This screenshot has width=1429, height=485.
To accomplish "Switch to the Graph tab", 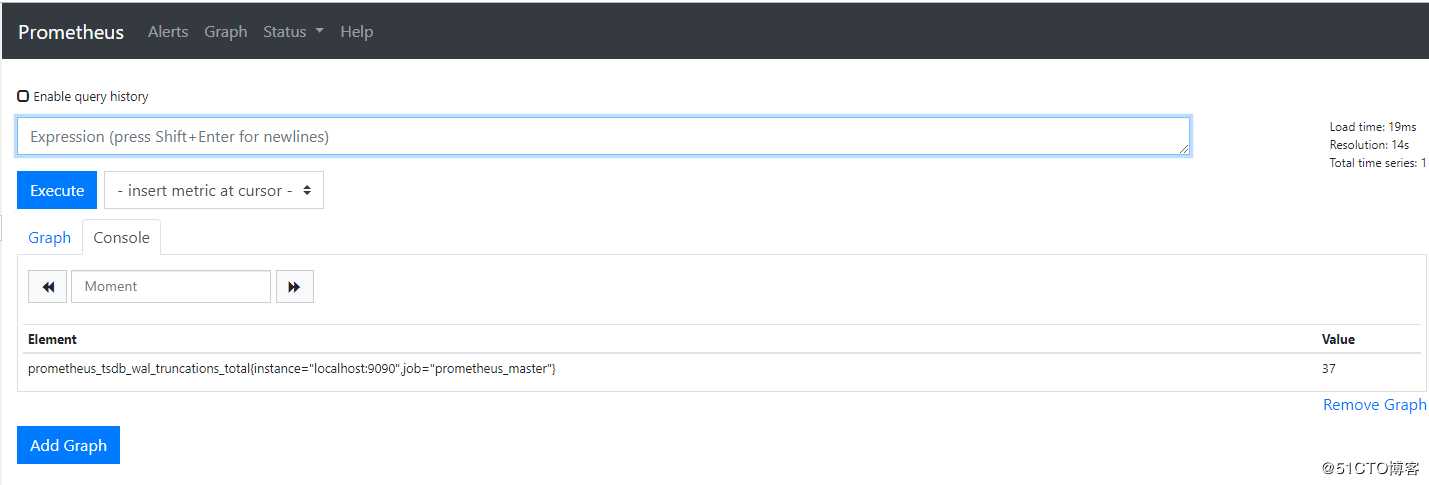I will coord(49,237).
